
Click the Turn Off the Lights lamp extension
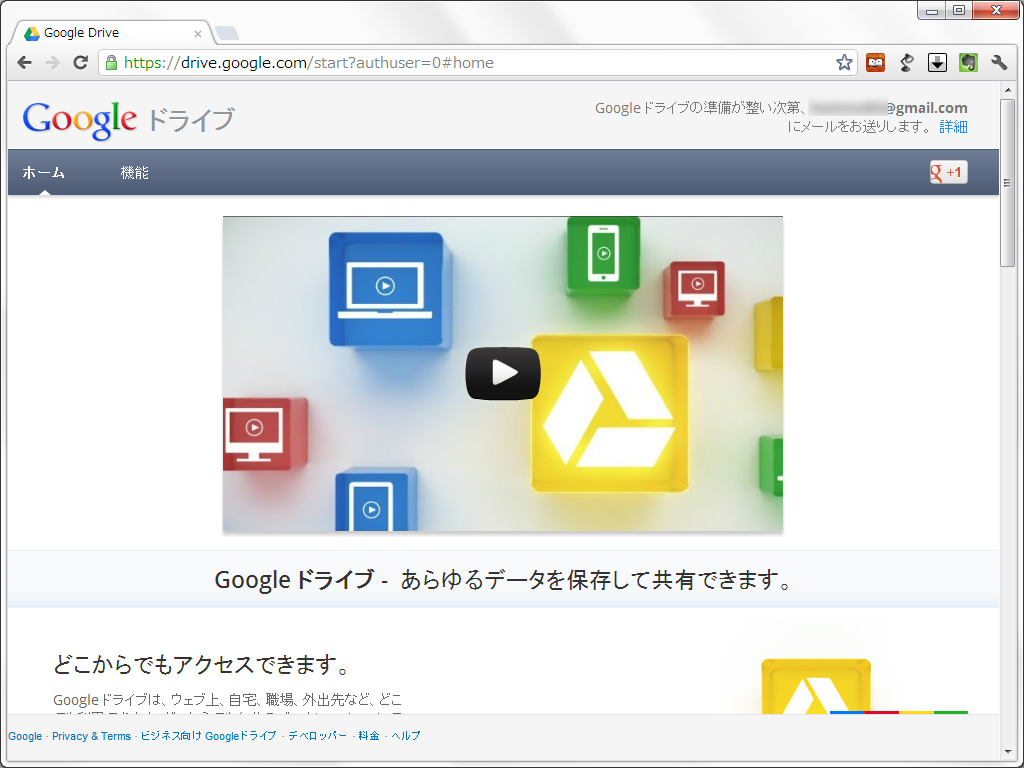pyautogui.click(x=906, y=62)
